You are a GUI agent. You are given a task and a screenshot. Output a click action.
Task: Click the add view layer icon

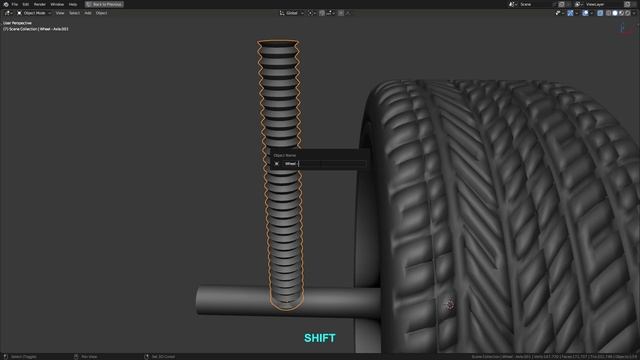(627, 4)
